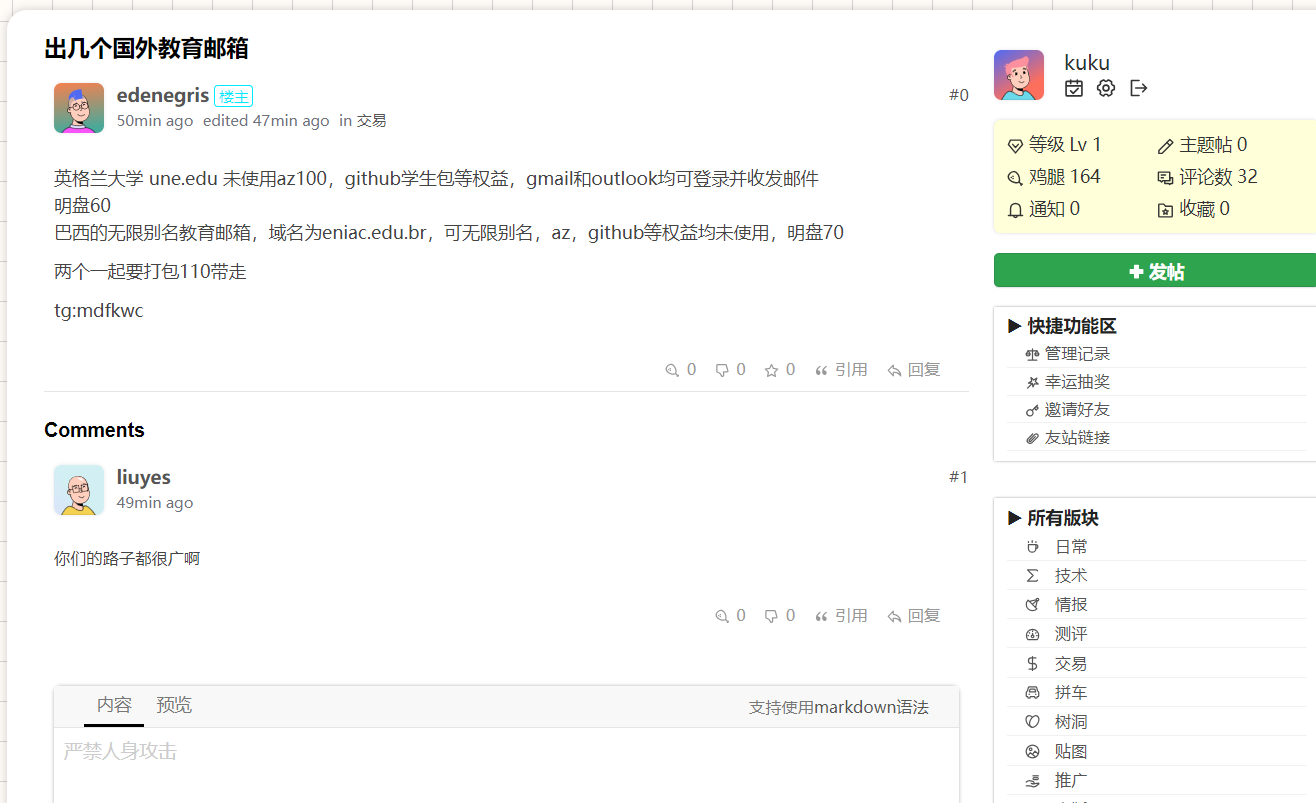Click comment text 你们的路子都很广啊
The height and width of the screenshot is (803, 1316).
[127, 559]
